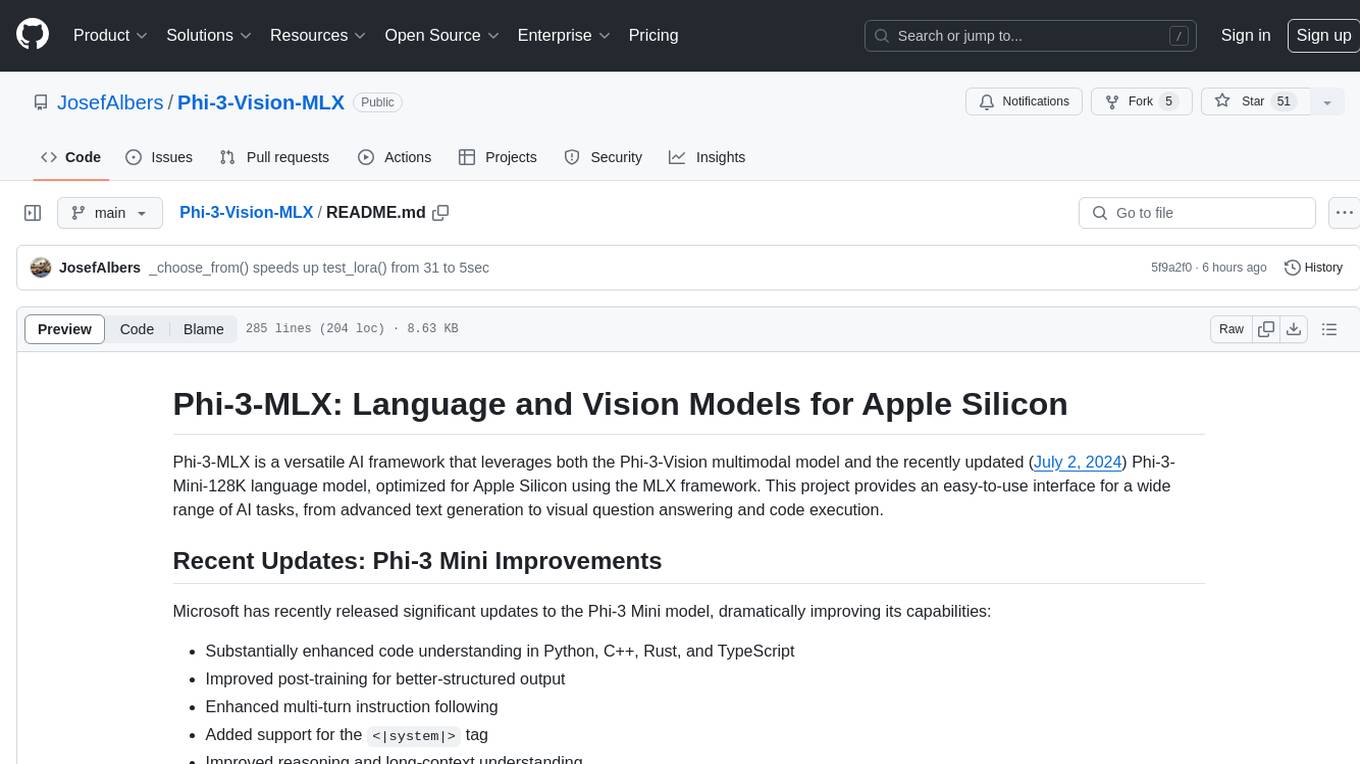Open the Raw file view
This screenshot has height=764, width=1360.
(1231, 329)
